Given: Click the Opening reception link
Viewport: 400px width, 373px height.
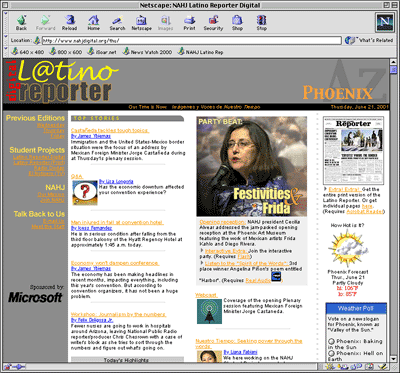Looking at the screenshot, I should coord(223,222).
